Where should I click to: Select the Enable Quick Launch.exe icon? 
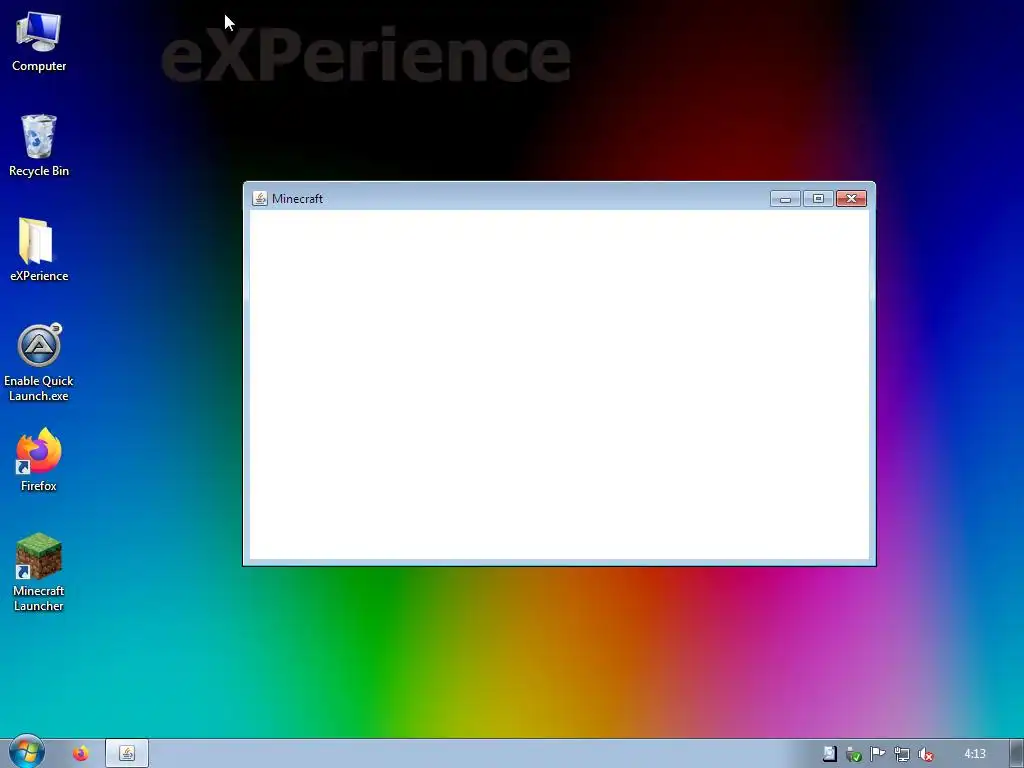click(x=39, y=362)
